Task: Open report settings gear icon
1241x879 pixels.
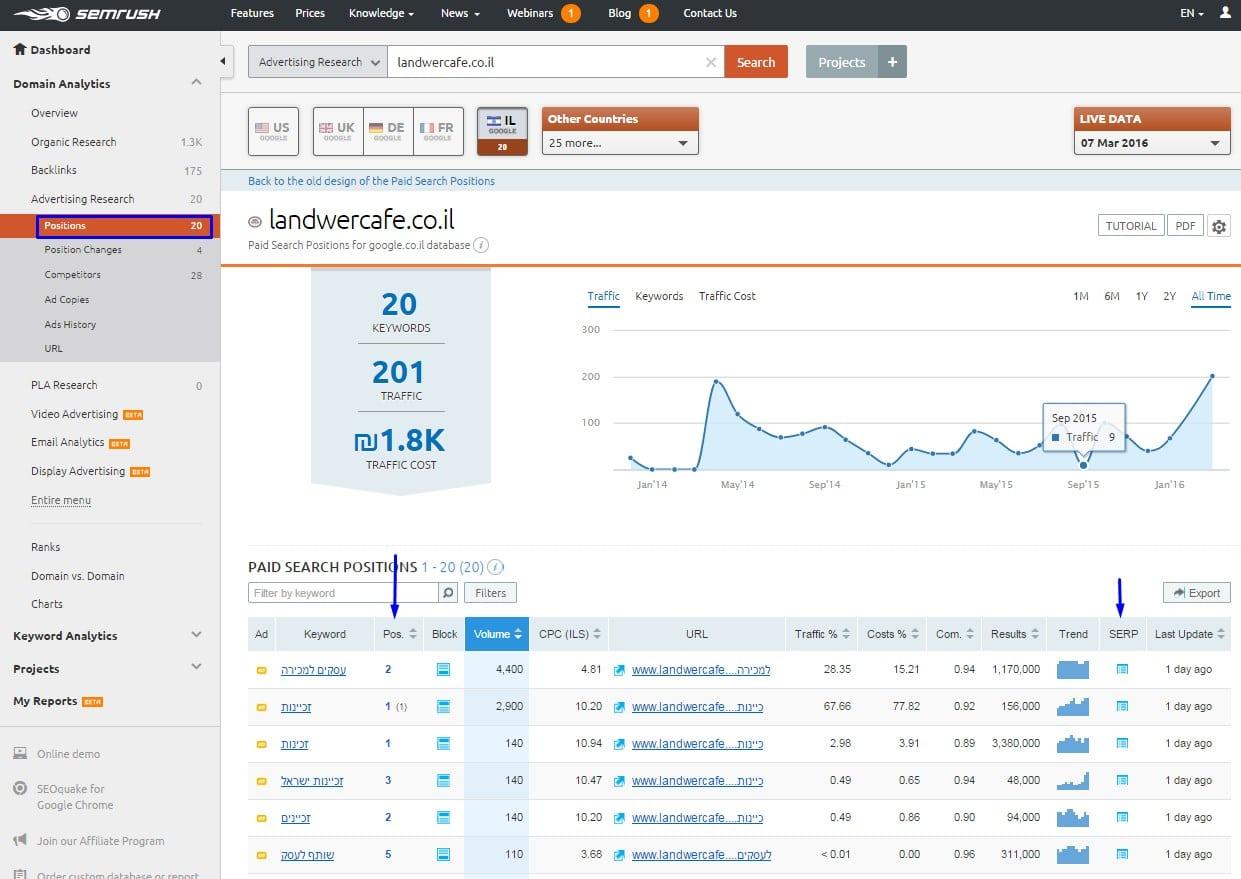Action: (1218, 226)
